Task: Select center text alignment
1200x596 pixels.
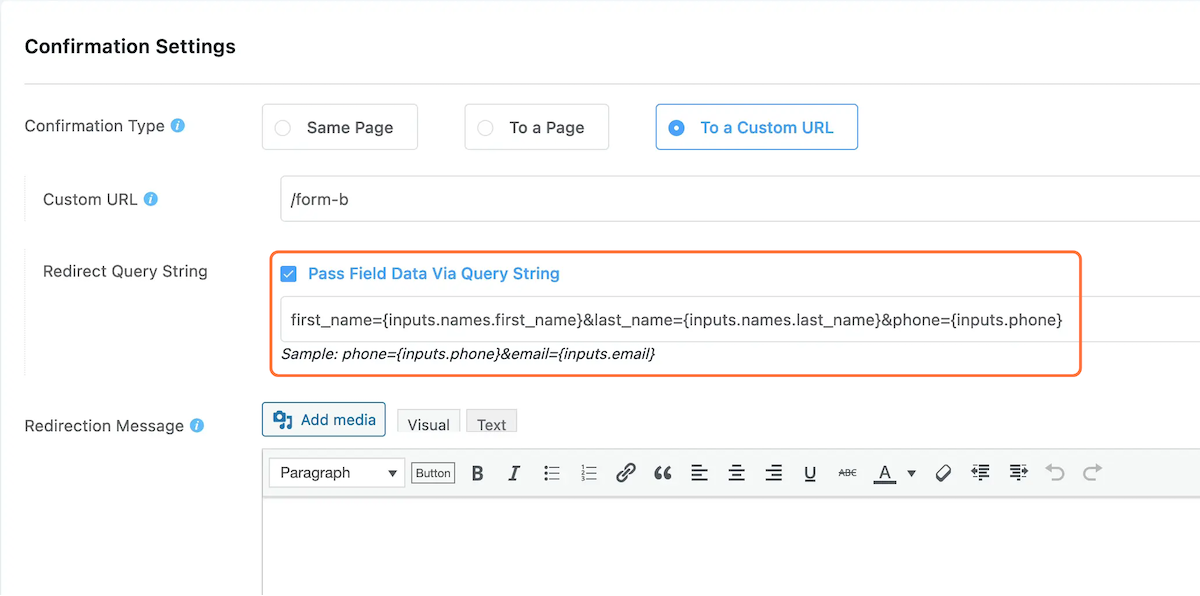Action: 736,472
